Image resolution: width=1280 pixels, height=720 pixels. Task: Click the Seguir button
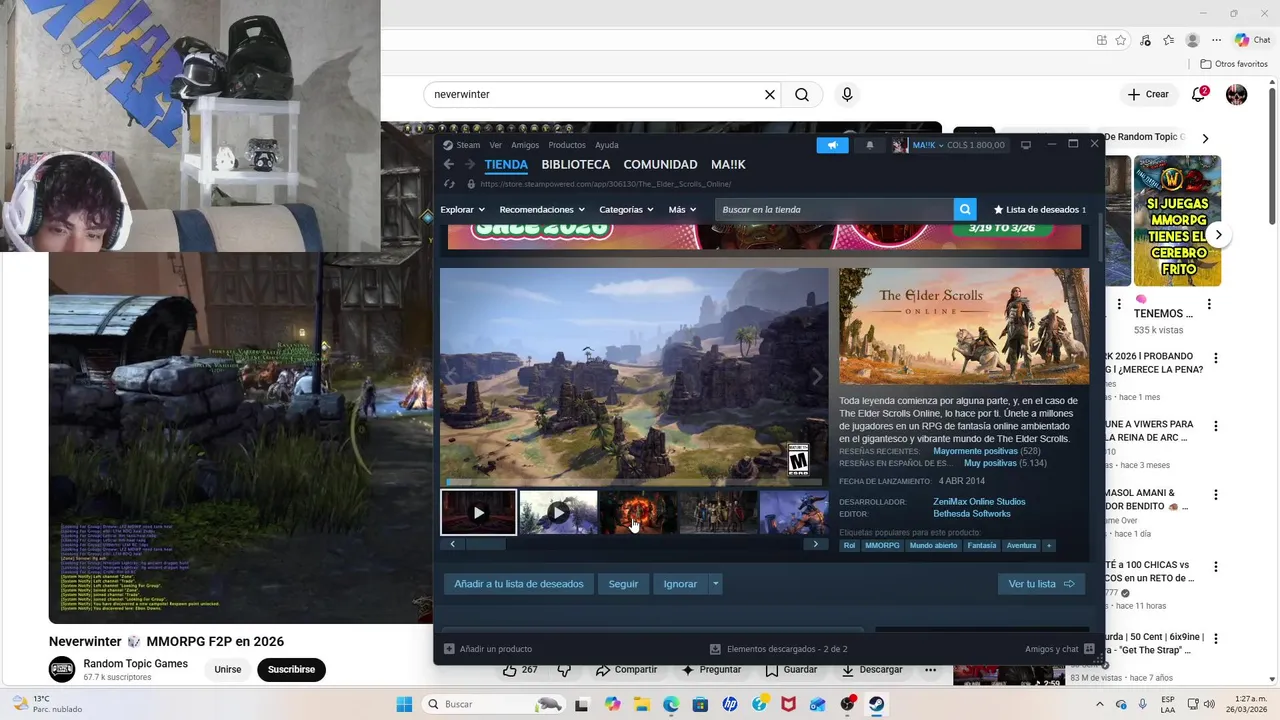coord(623,584)
